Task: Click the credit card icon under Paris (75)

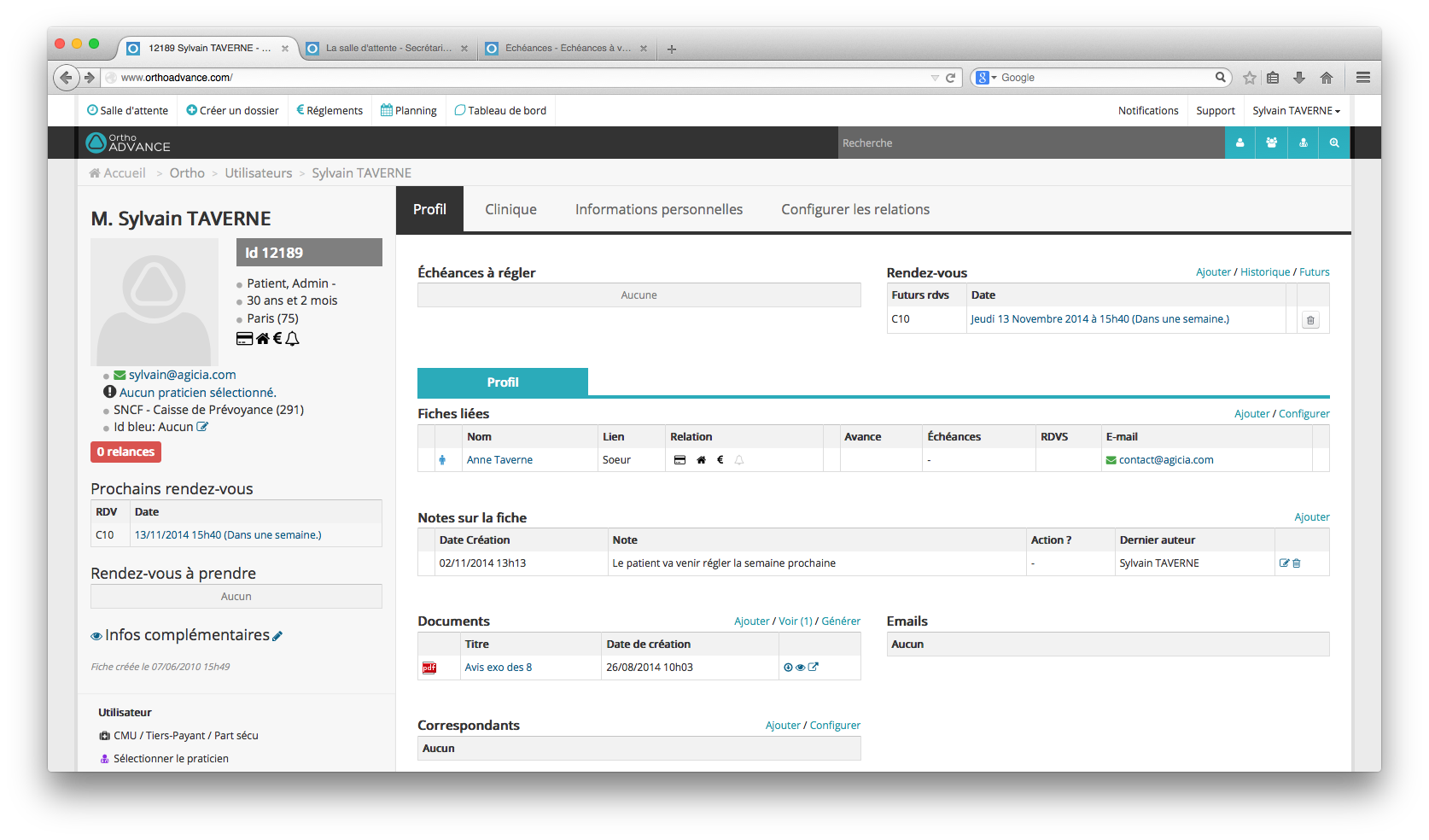Action: (x=244, y=339)
